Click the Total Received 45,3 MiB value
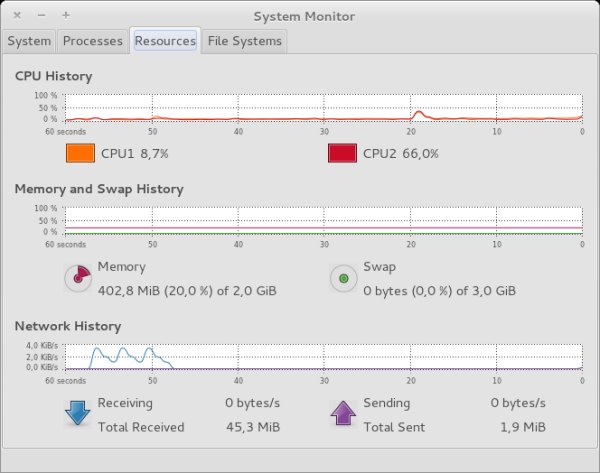Viewport: 600px width, 473px height. coord(248,427)
